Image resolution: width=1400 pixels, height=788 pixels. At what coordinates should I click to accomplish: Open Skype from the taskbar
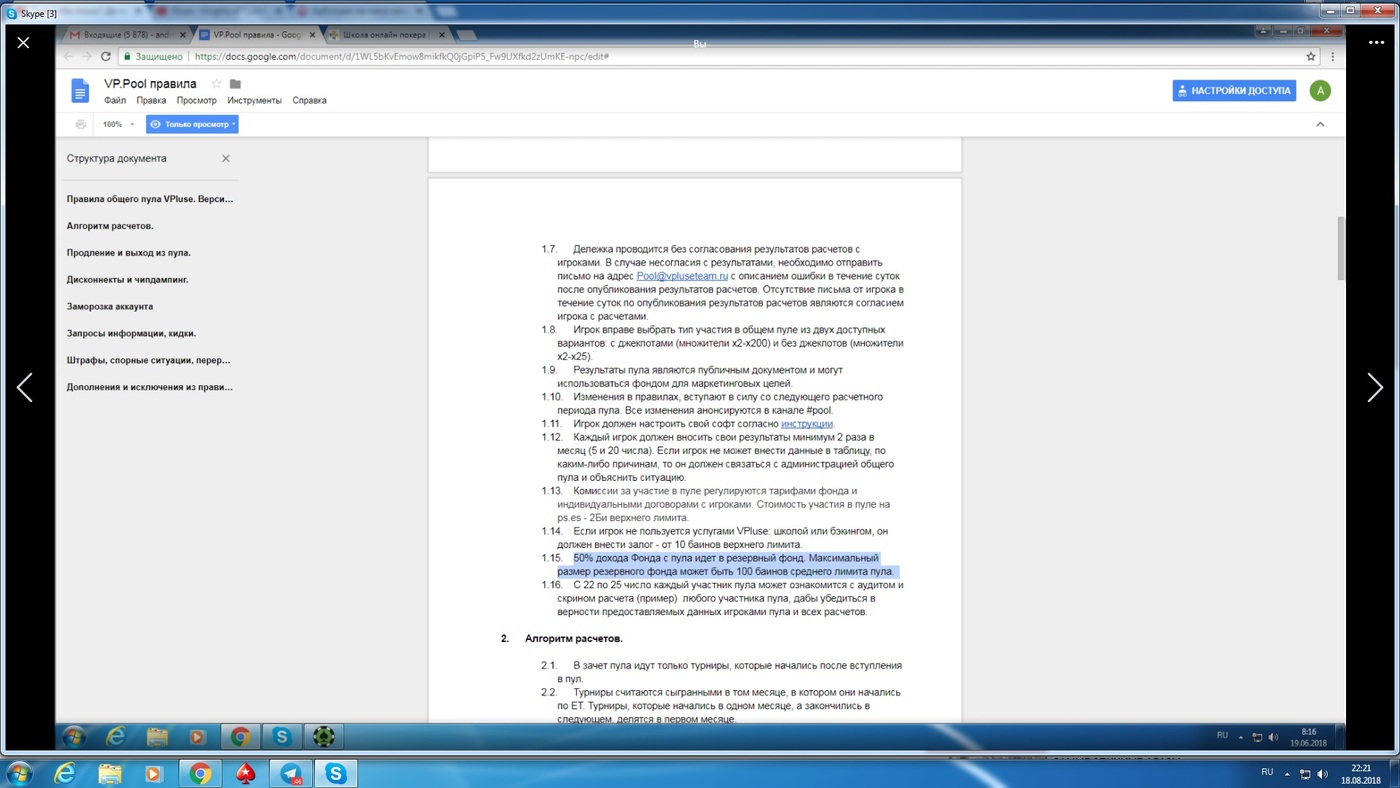(334, 772)
